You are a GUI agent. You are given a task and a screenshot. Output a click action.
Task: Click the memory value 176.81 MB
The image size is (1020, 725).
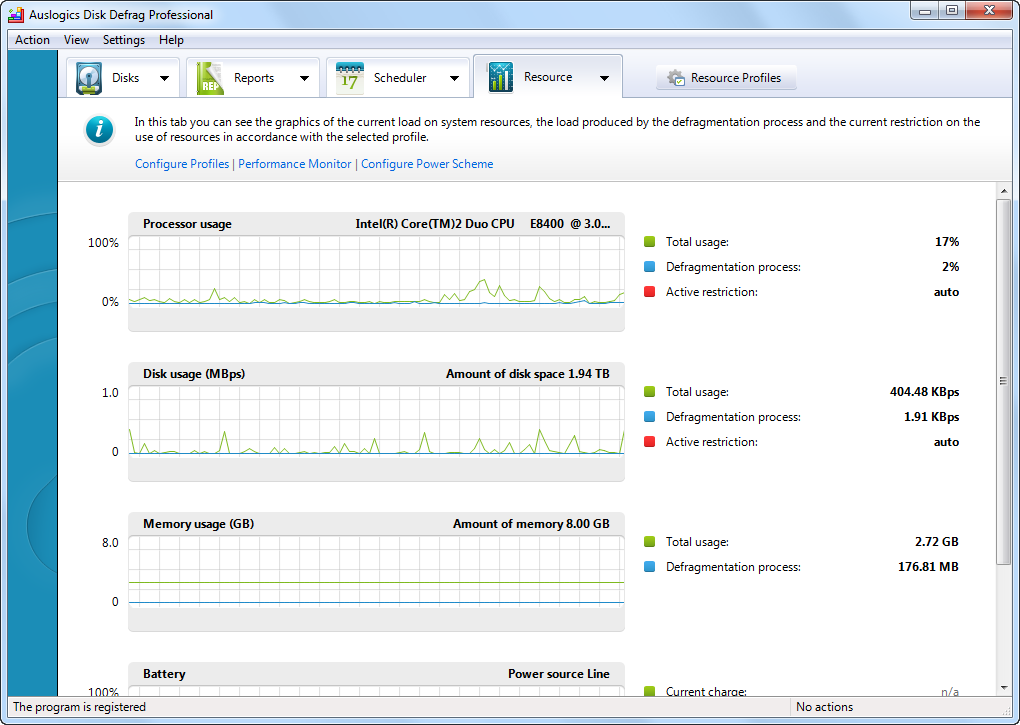tap(928, 567)
